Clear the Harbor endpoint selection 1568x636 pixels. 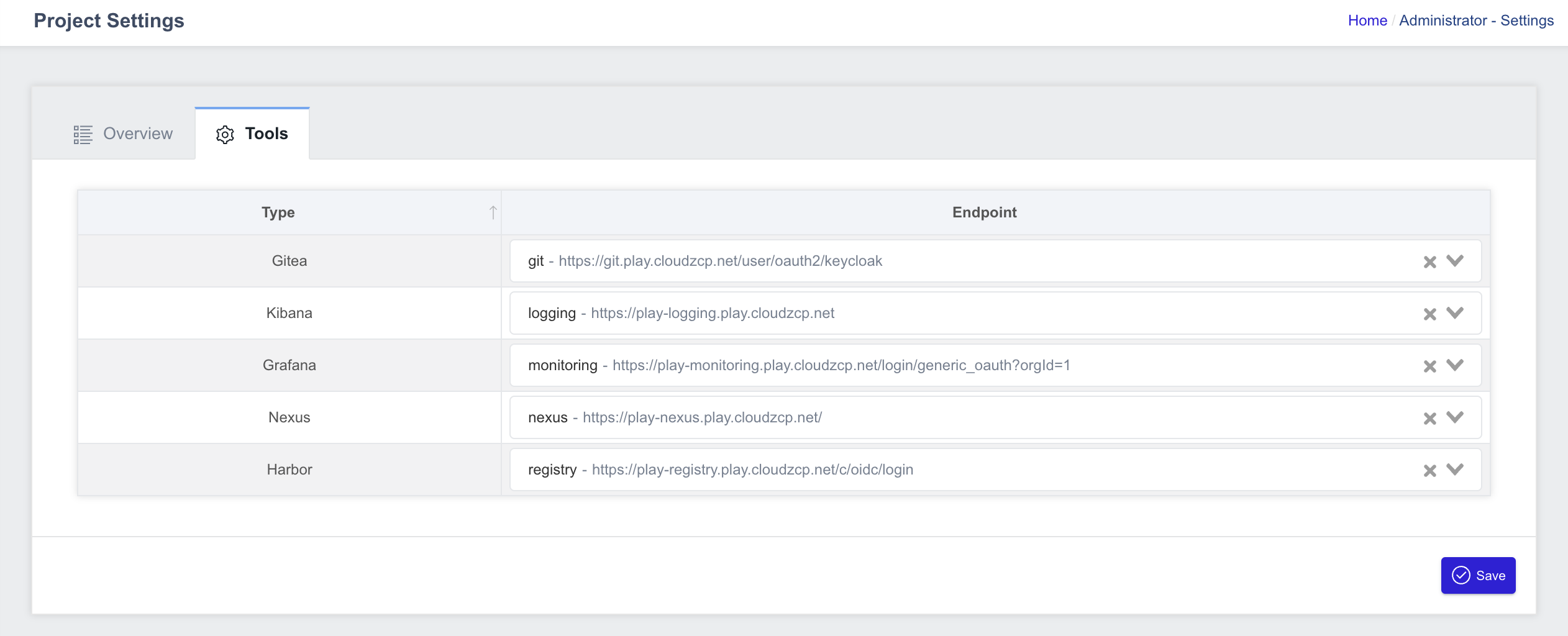(x=1429, y=471)
